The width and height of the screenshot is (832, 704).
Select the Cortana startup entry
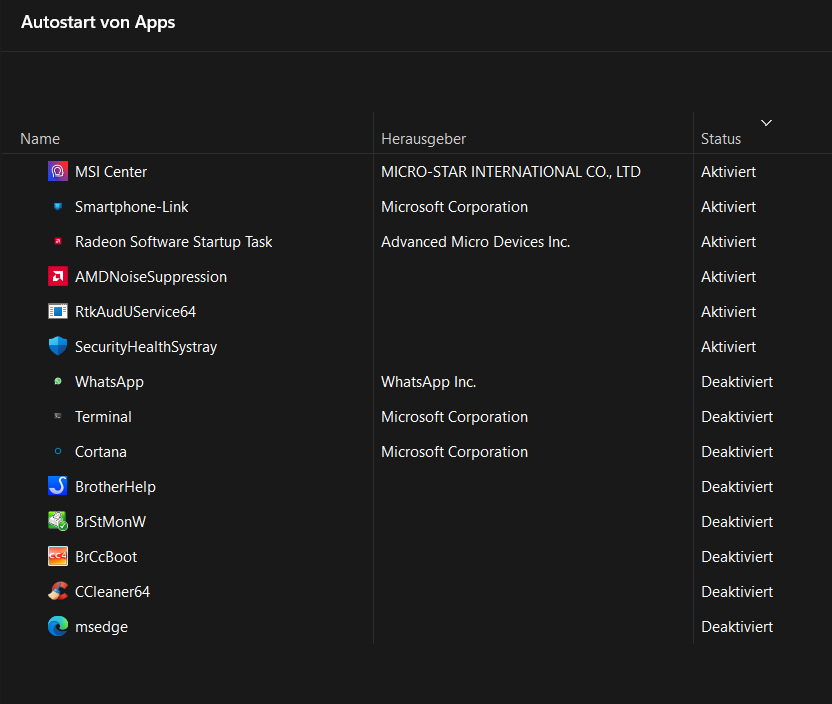pos(100,452)
